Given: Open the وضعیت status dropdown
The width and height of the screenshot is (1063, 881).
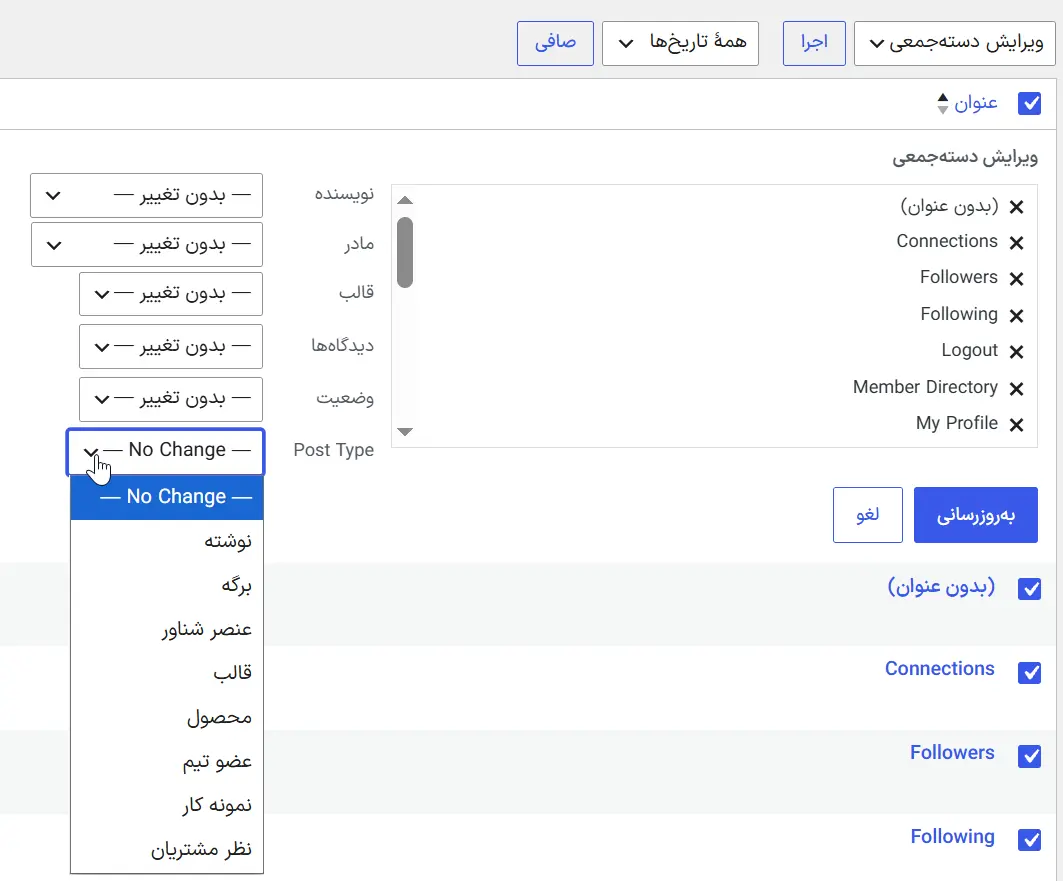Looking at the screenshot, I should (x=171, y=400).
